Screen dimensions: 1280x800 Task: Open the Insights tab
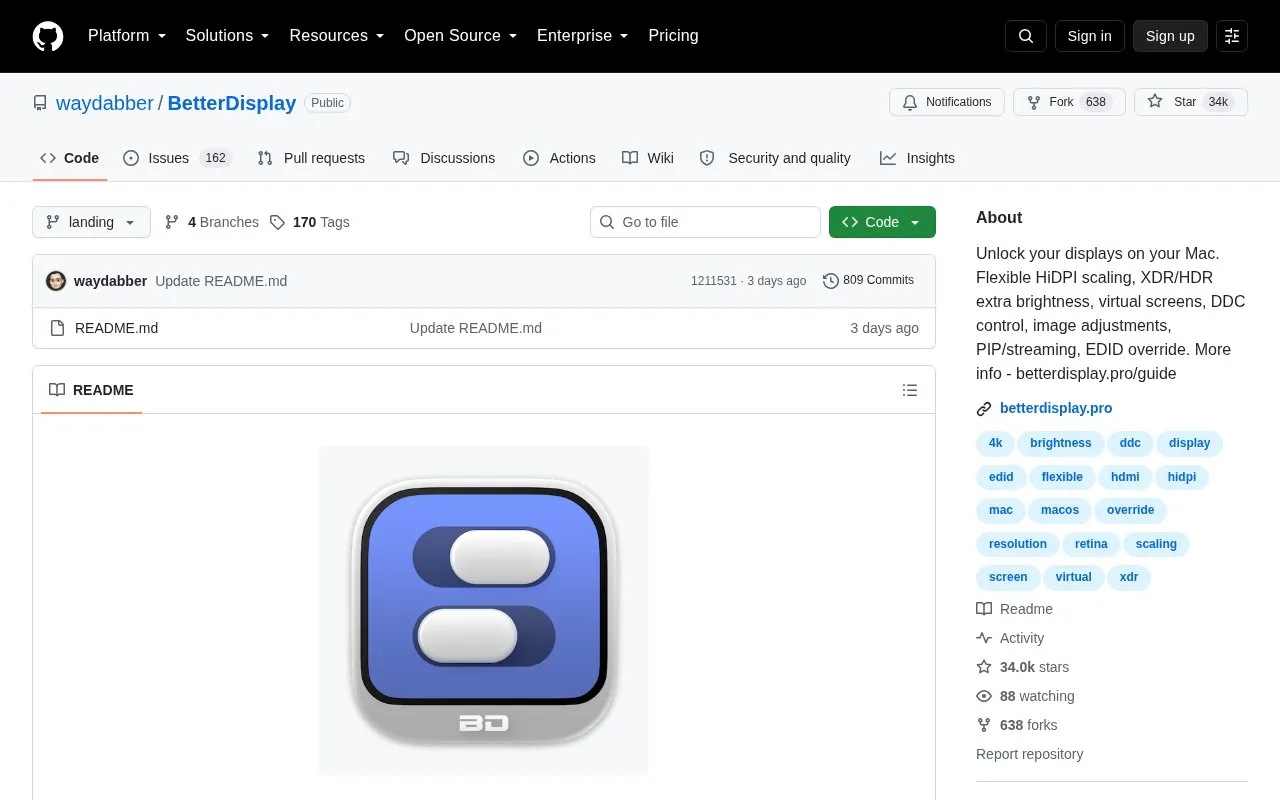click(x=917, y=158)
